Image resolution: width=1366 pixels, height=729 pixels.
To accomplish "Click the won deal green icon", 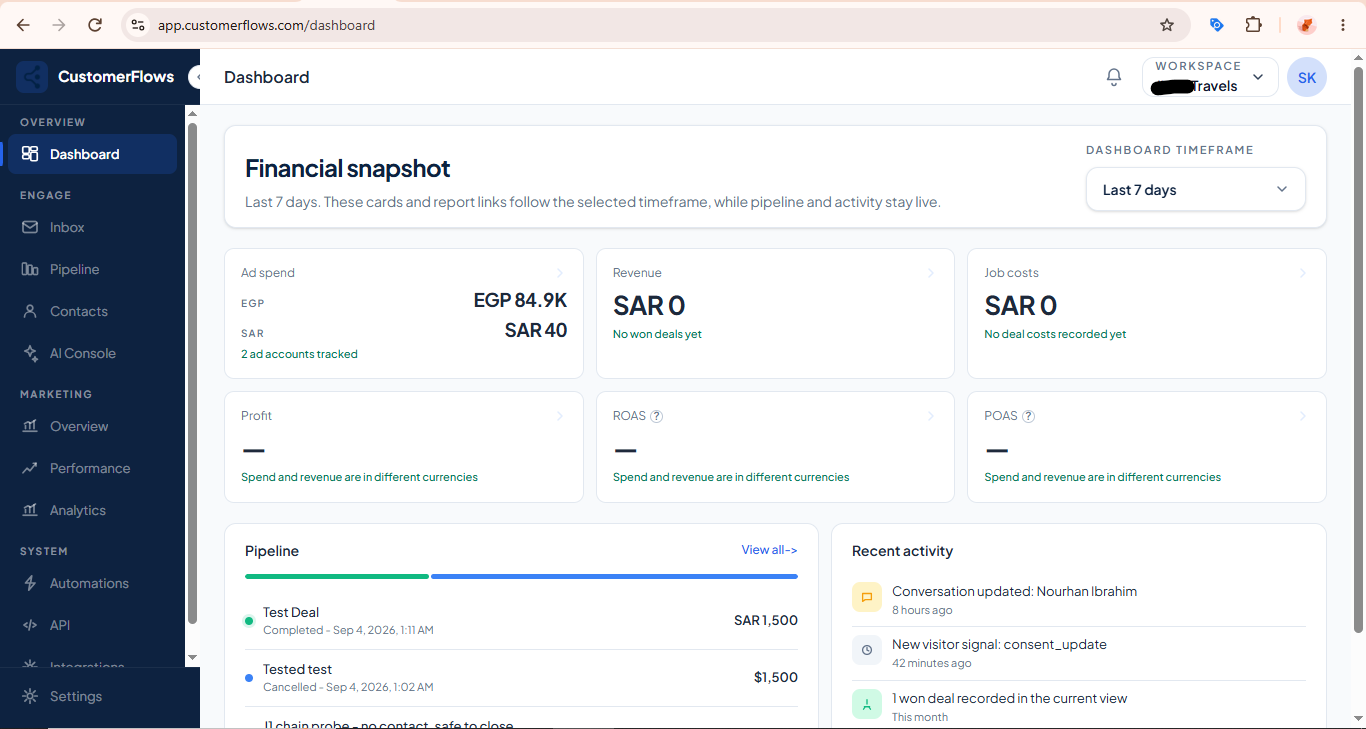I will tap(867, 704).
